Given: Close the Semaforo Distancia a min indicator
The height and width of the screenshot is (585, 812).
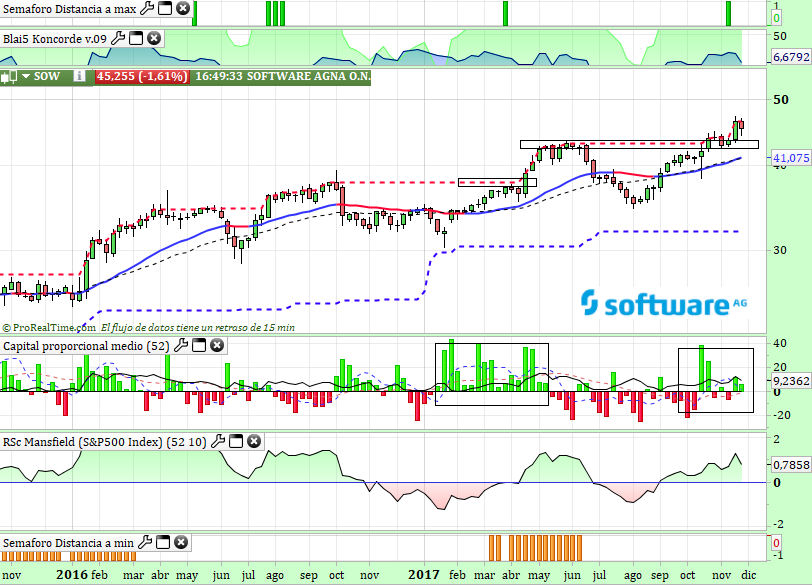Looking at the screenshot, I should (181, 542).
